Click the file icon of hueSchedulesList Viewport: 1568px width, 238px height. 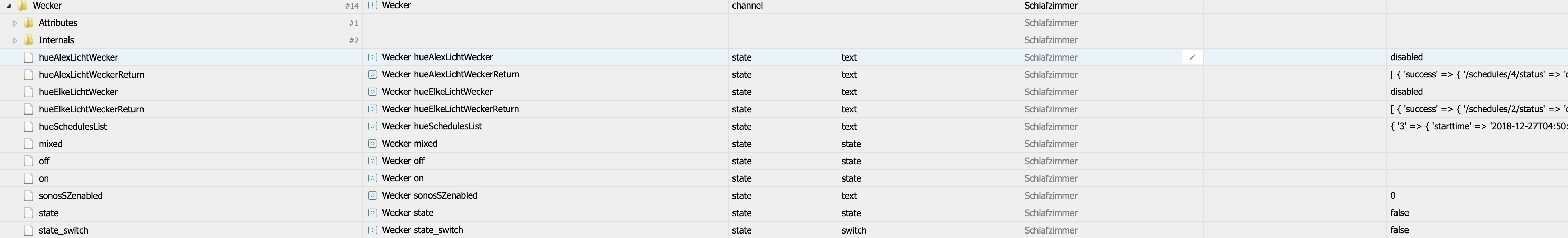click(28, 127)
